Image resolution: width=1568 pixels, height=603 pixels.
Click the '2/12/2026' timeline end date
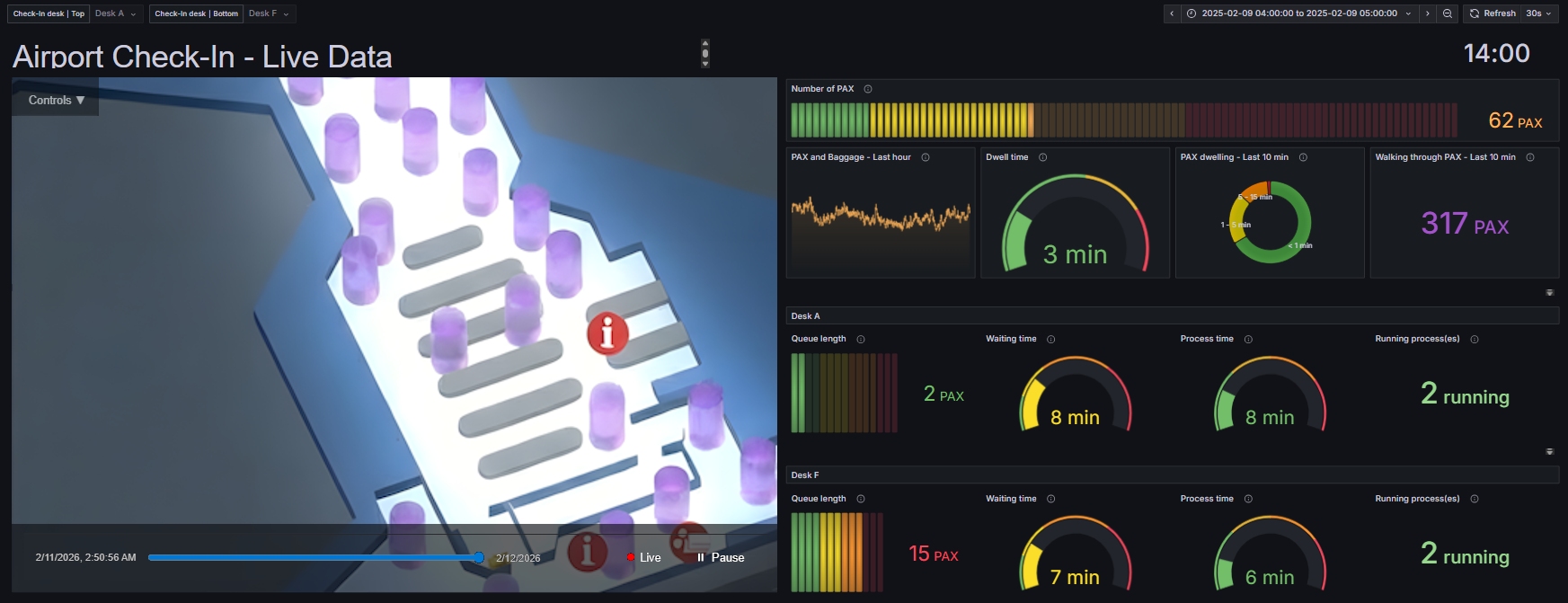518,558
